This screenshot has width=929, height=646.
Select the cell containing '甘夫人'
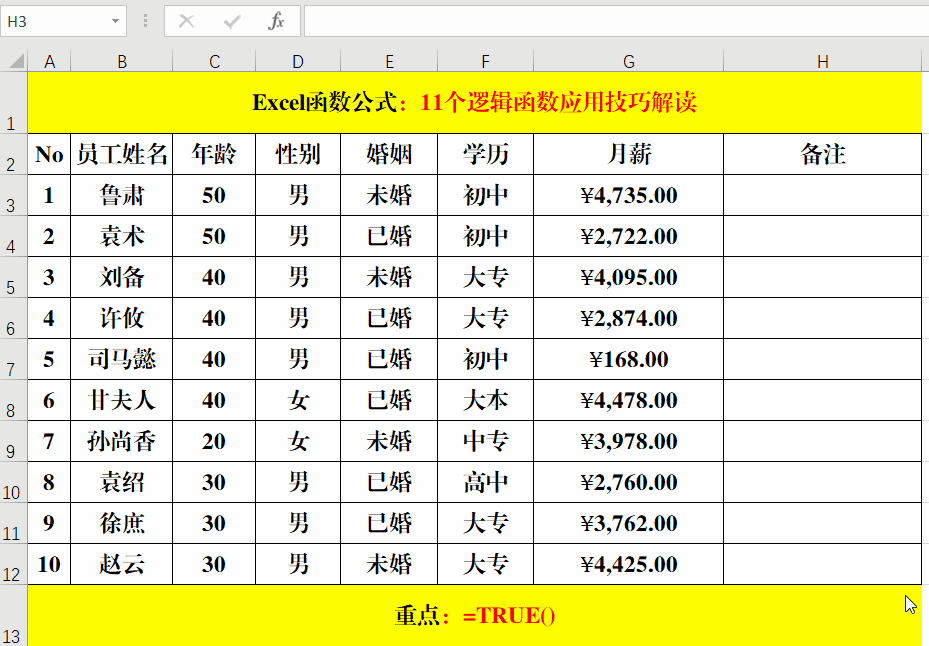click(x=121, y=400)
